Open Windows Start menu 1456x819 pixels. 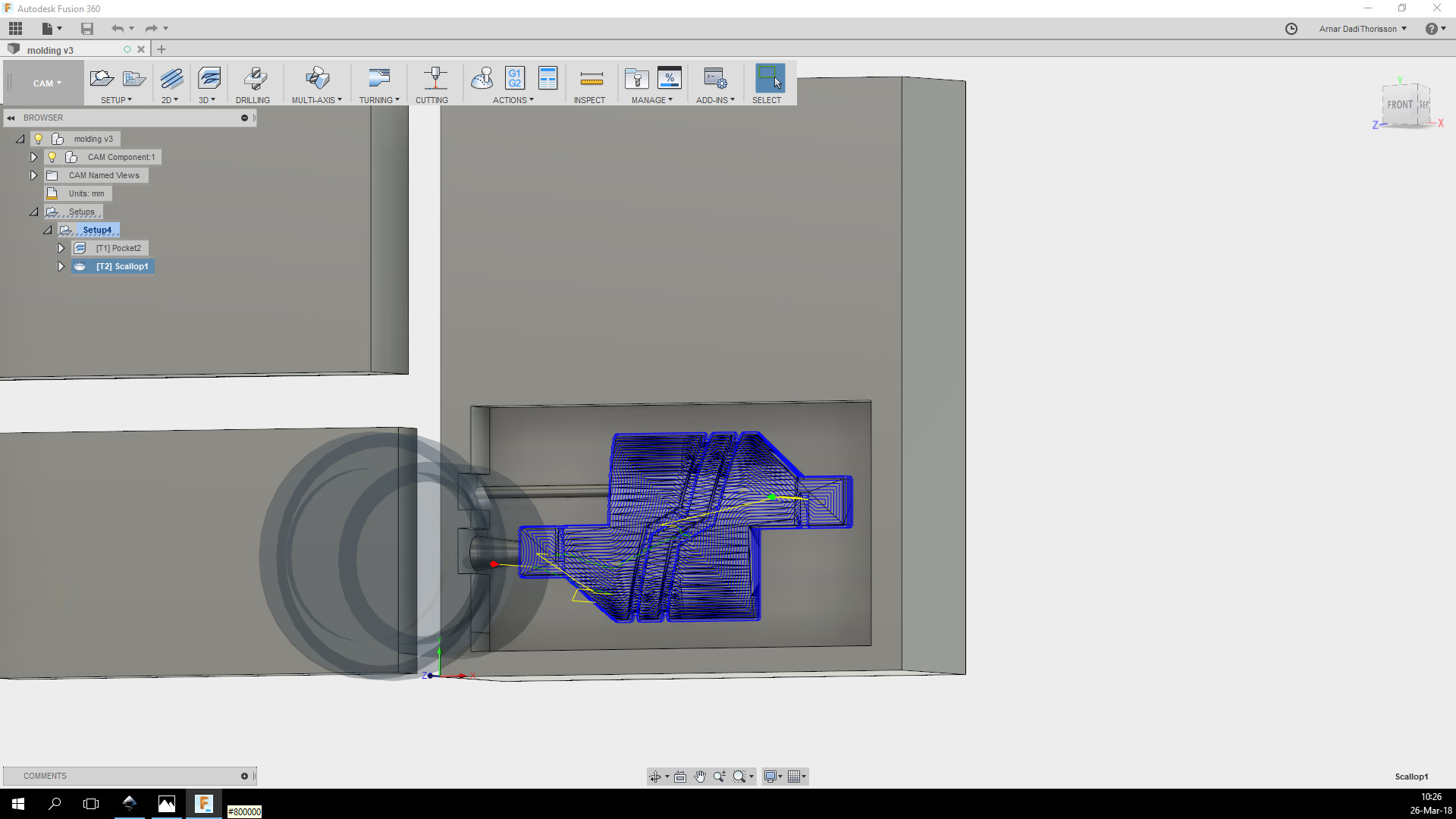tap(18, 804)
